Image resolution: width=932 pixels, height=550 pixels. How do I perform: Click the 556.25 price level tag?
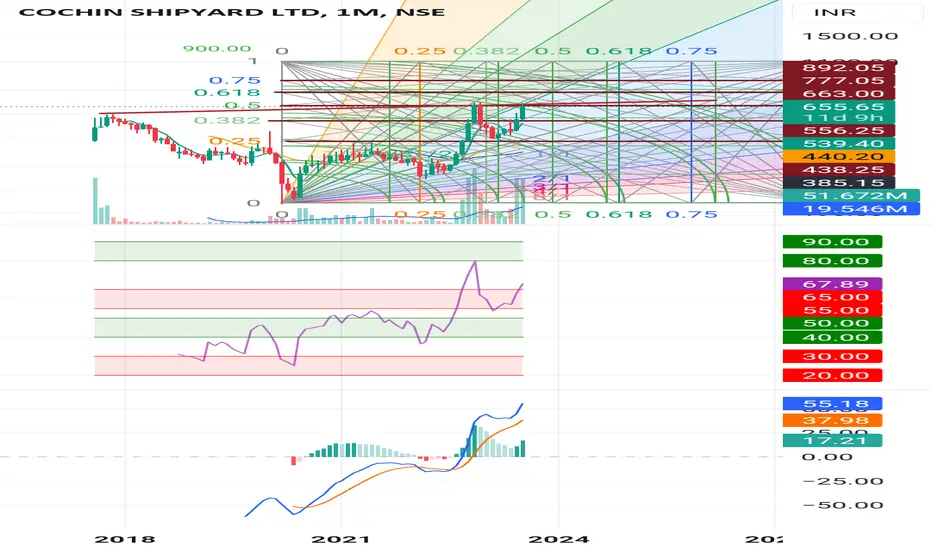point(839,130)
